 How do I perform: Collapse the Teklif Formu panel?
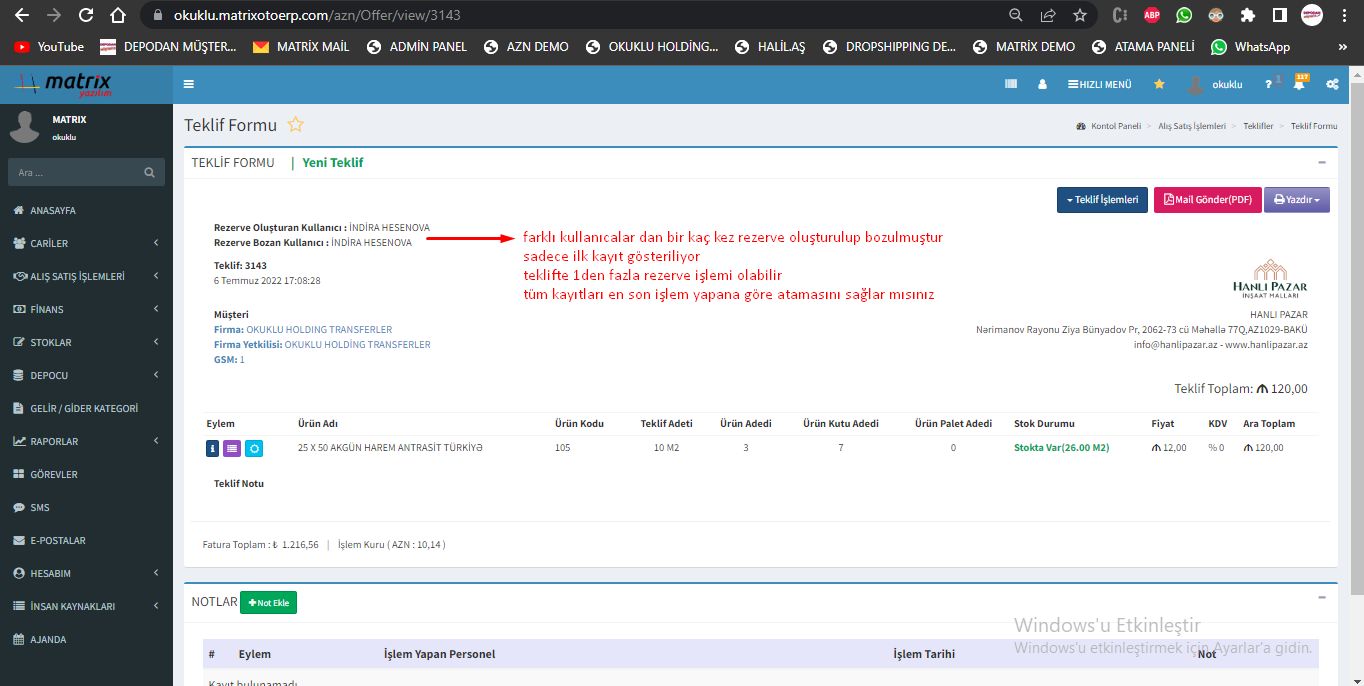[1321, 162]
